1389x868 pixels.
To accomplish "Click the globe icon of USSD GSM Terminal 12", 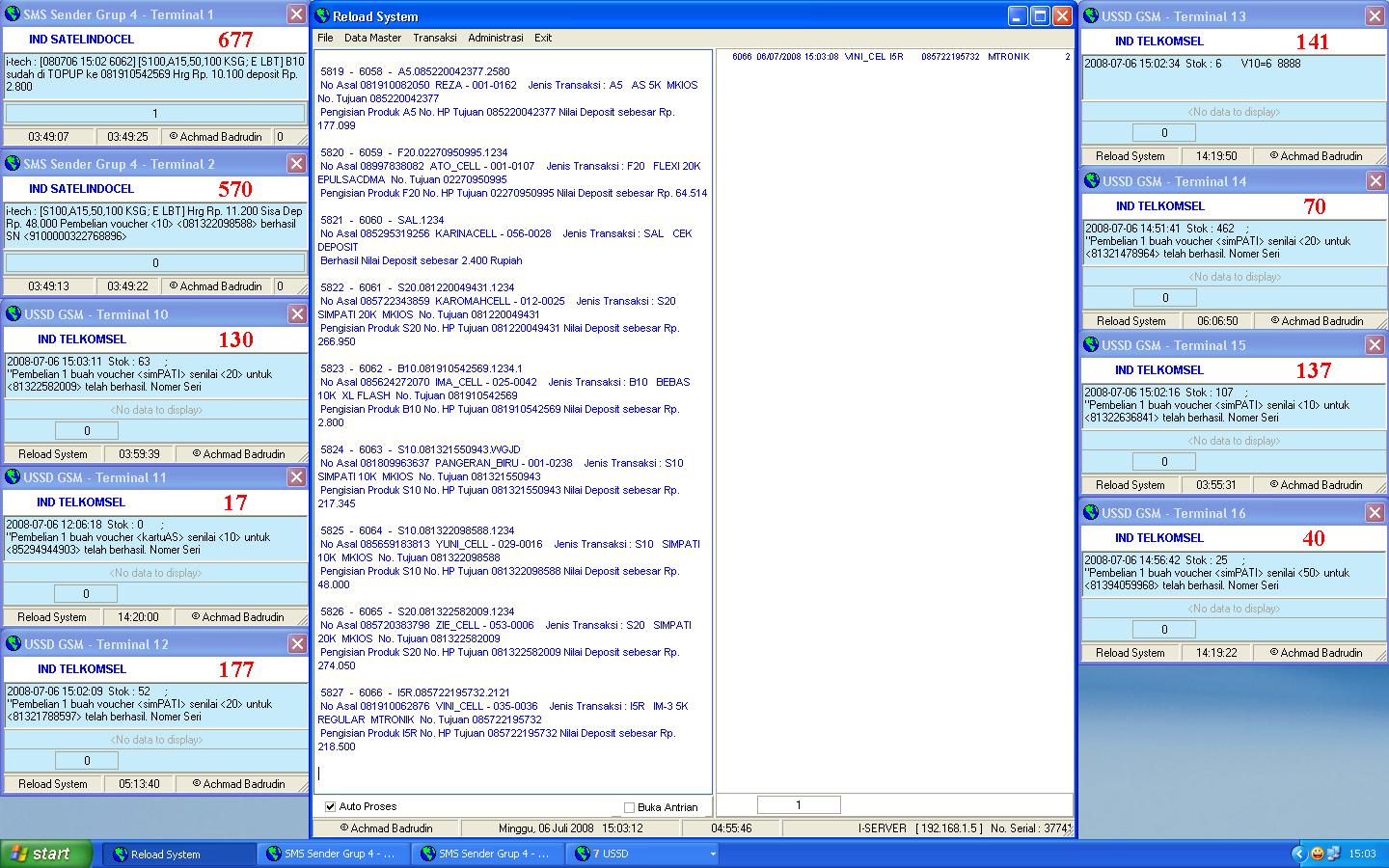I will pos(14,643).
